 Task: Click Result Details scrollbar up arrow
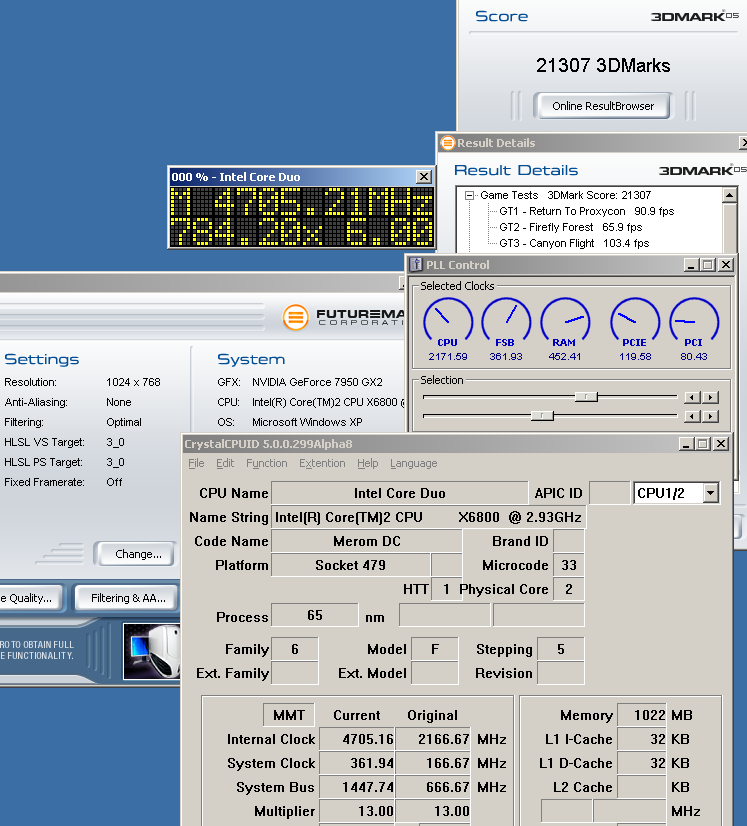click(730, 195)
